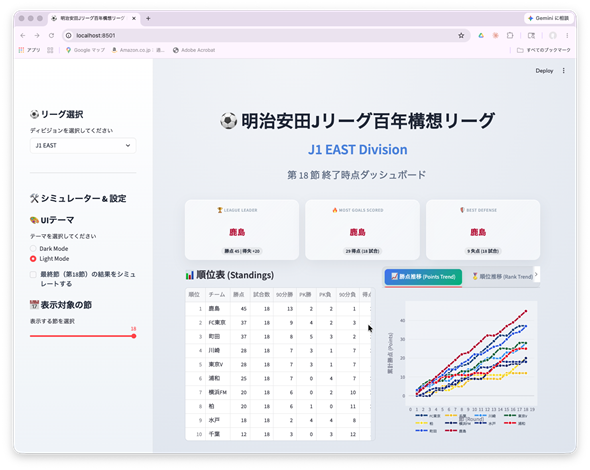Open the browser extensions puzzle icon

(x=510, y=35)
